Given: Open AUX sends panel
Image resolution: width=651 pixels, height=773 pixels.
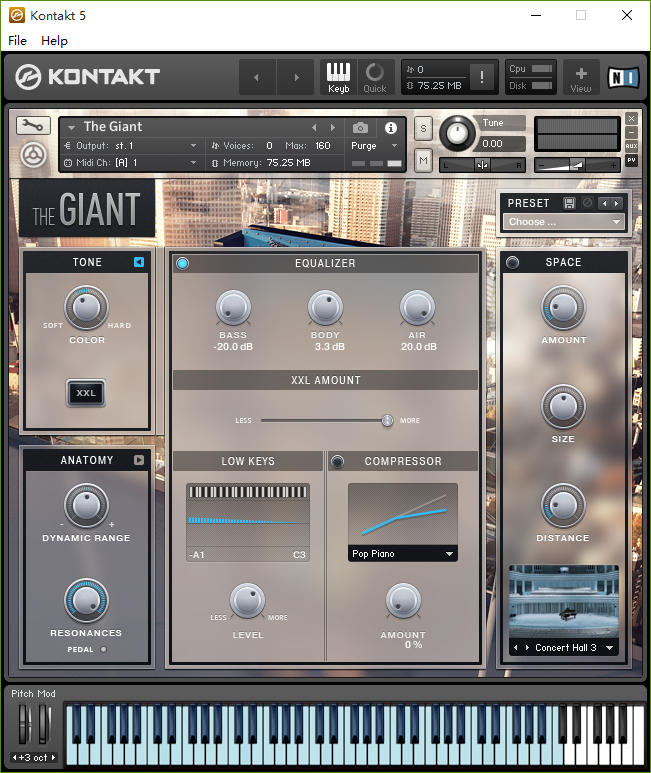Looking at the screenshot, I should click(631, 146).
